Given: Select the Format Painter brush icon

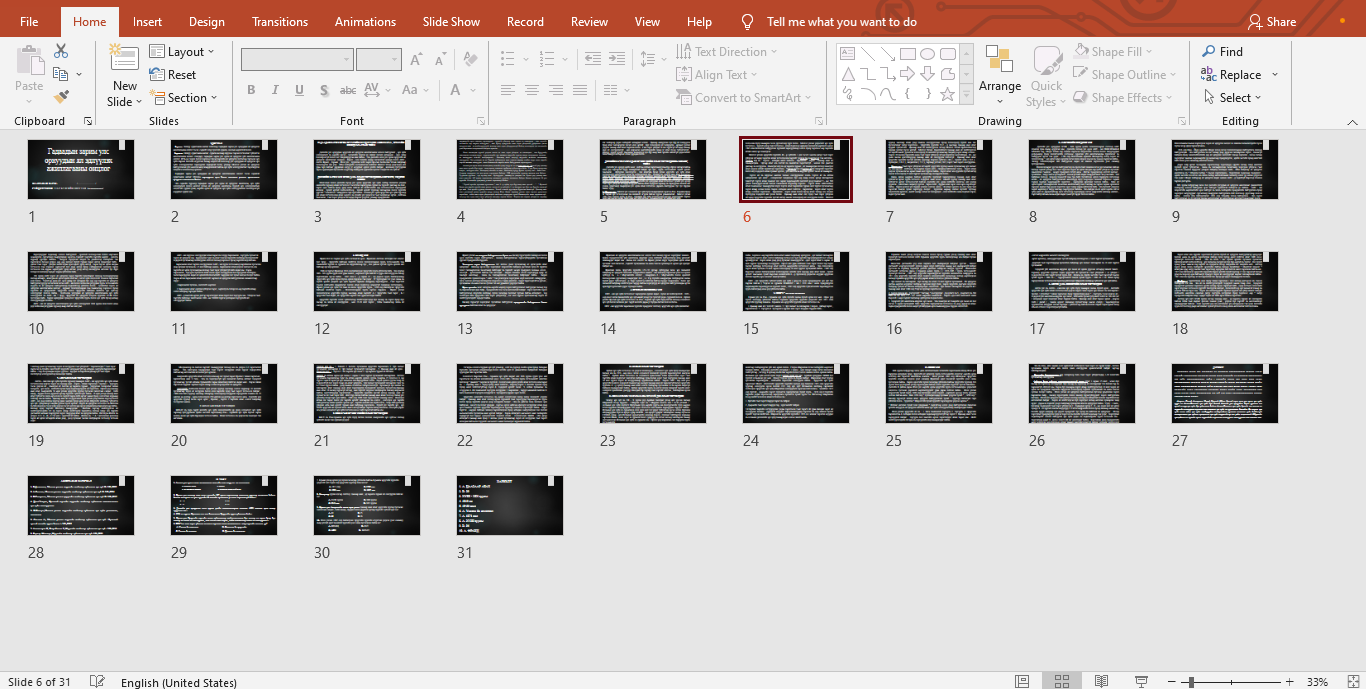Looking at the screenshot, I should (61, 98).
